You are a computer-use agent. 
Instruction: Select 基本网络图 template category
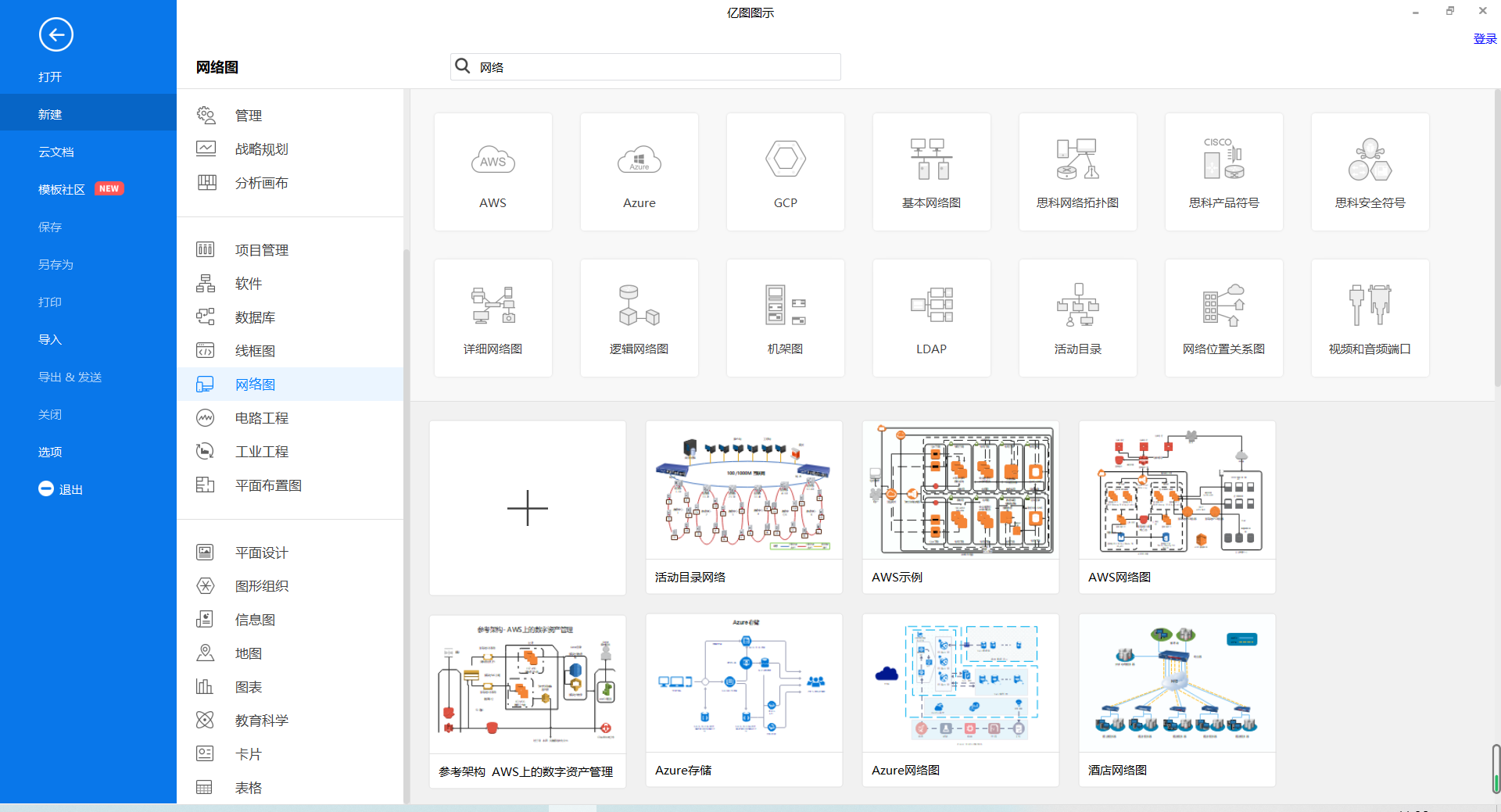[x=931, y=172]
